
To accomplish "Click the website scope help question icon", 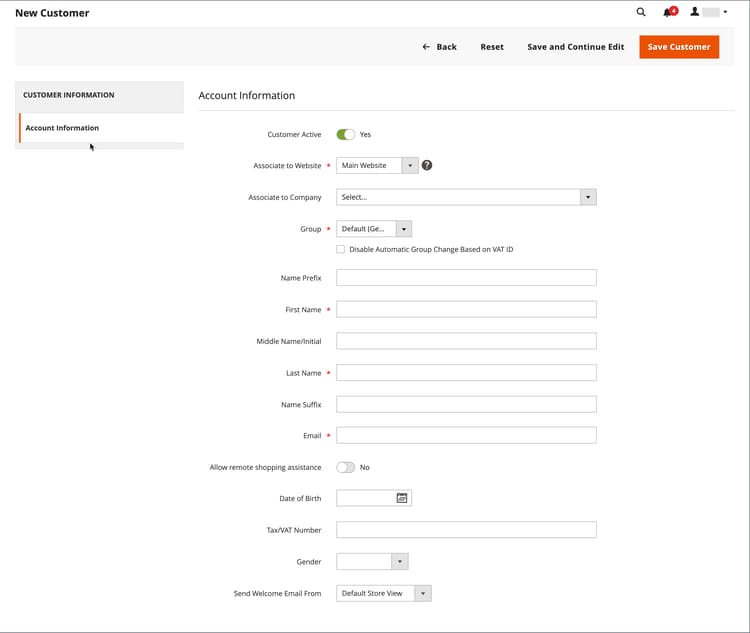I will (427, 165).
